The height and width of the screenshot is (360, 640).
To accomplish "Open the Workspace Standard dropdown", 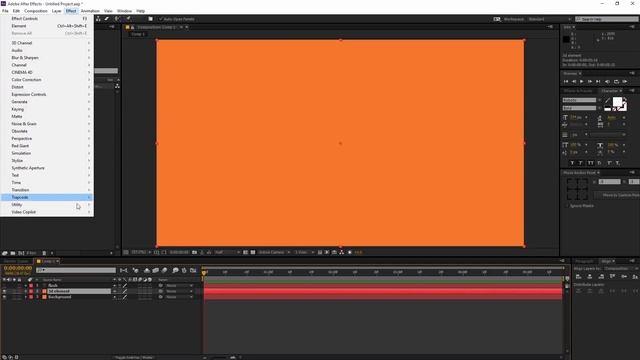I will click(x=549, y=19).
